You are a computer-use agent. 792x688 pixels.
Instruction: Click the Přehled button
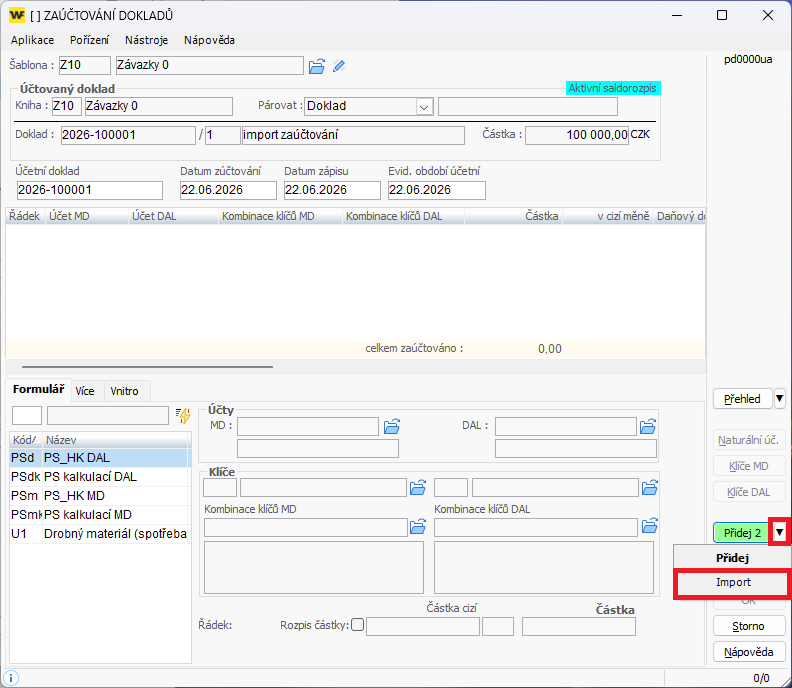[x=742, y=399]
